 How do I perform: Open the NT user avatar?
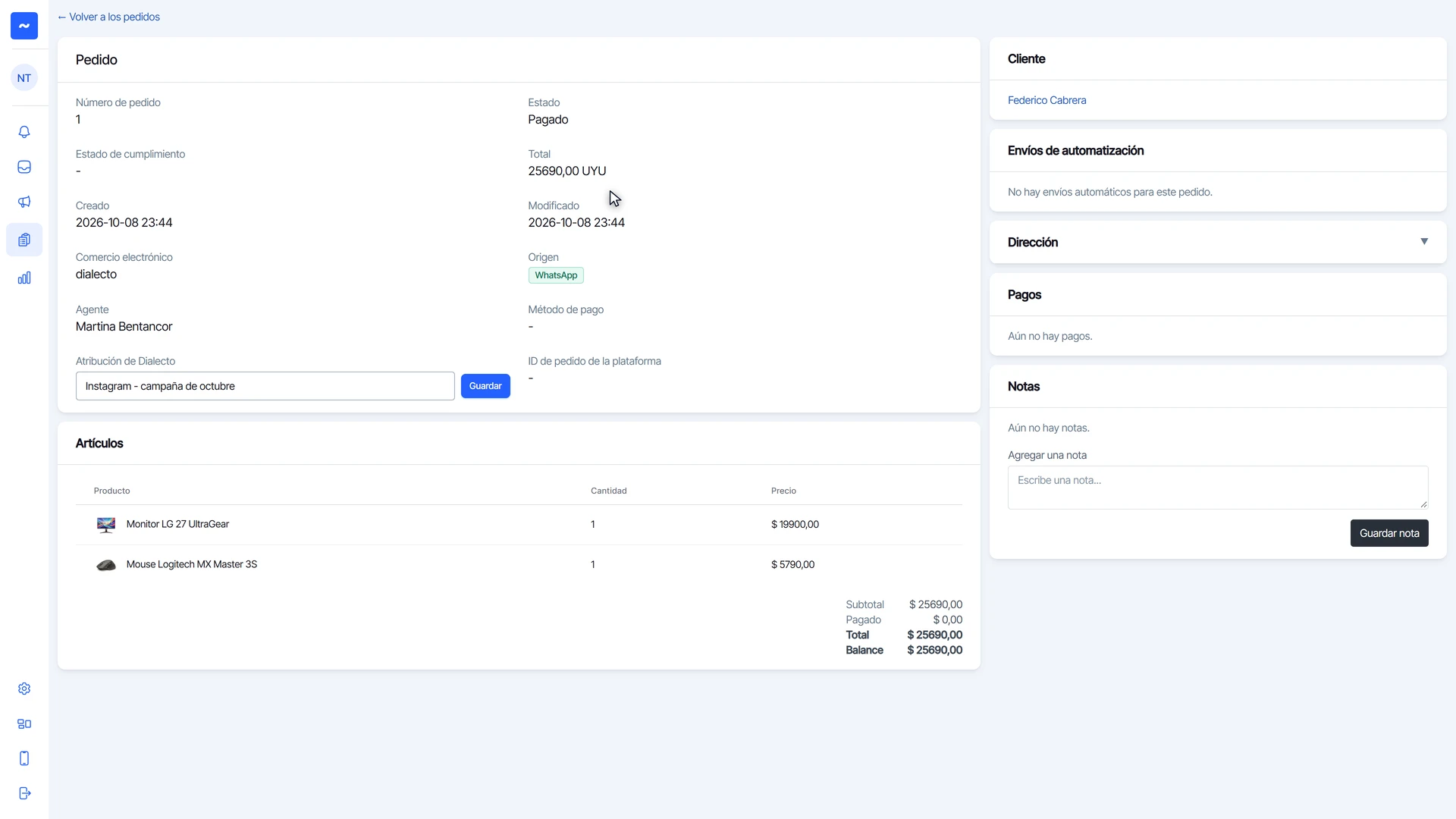tap(24, 78)
